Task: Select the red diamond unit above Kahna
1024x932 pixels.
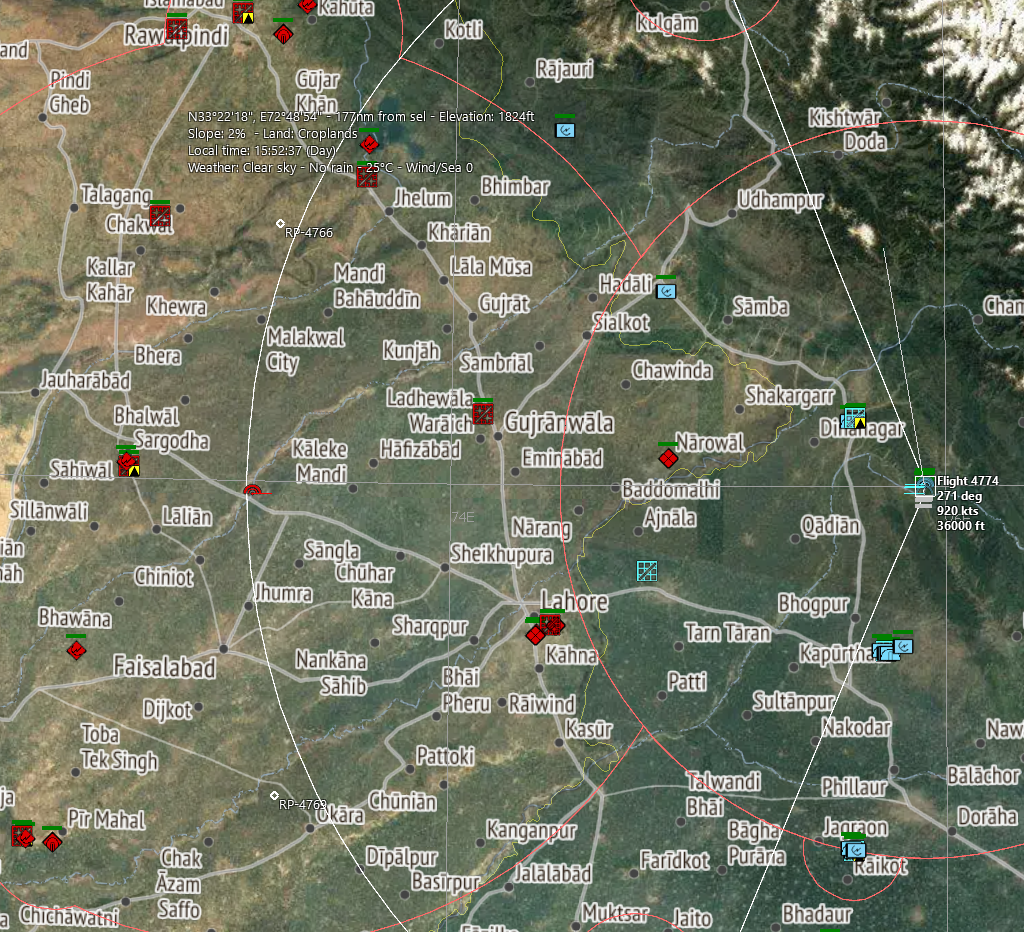Action: coord(535,634)
